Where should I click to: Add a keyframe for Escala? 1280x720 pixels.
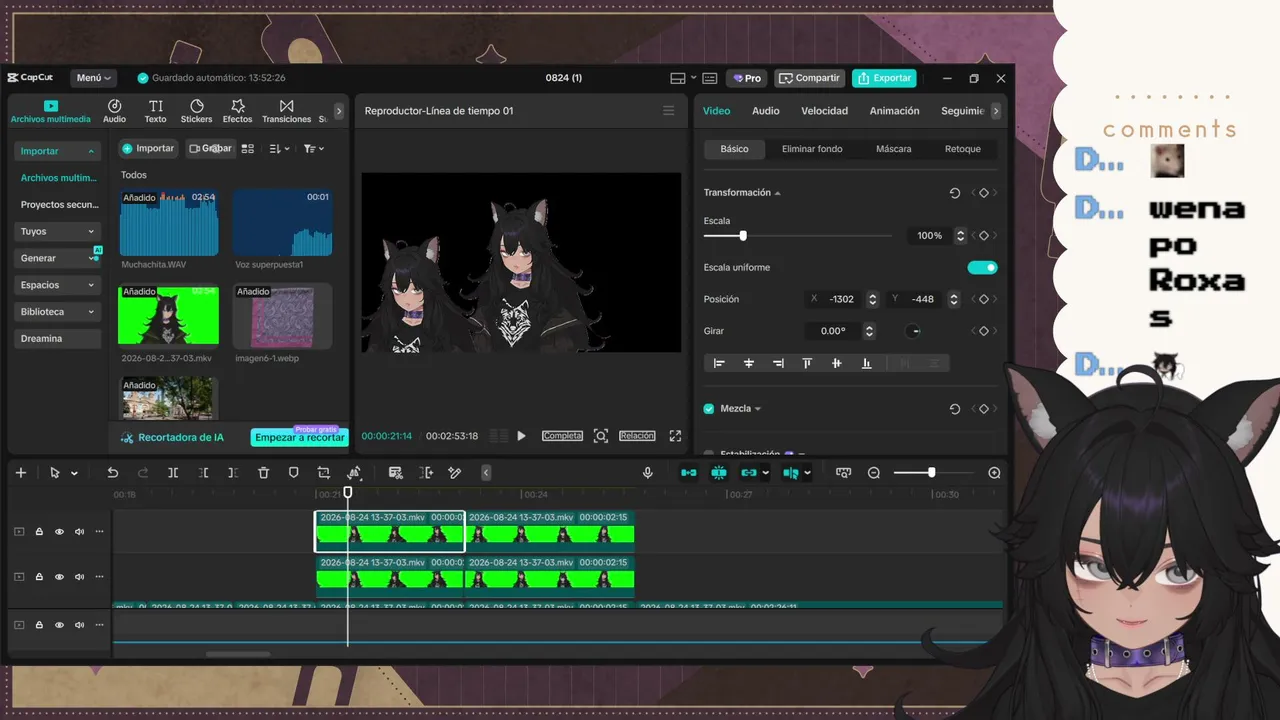984,236
